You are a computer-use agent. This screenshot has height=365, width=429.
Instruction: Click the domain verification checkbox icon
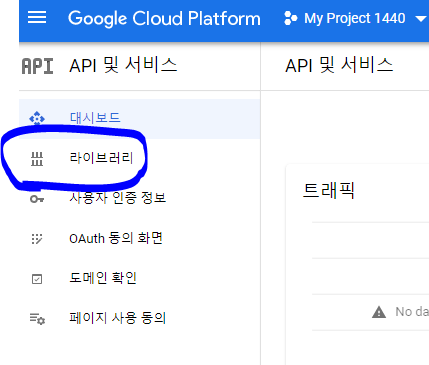click(37, 279)
